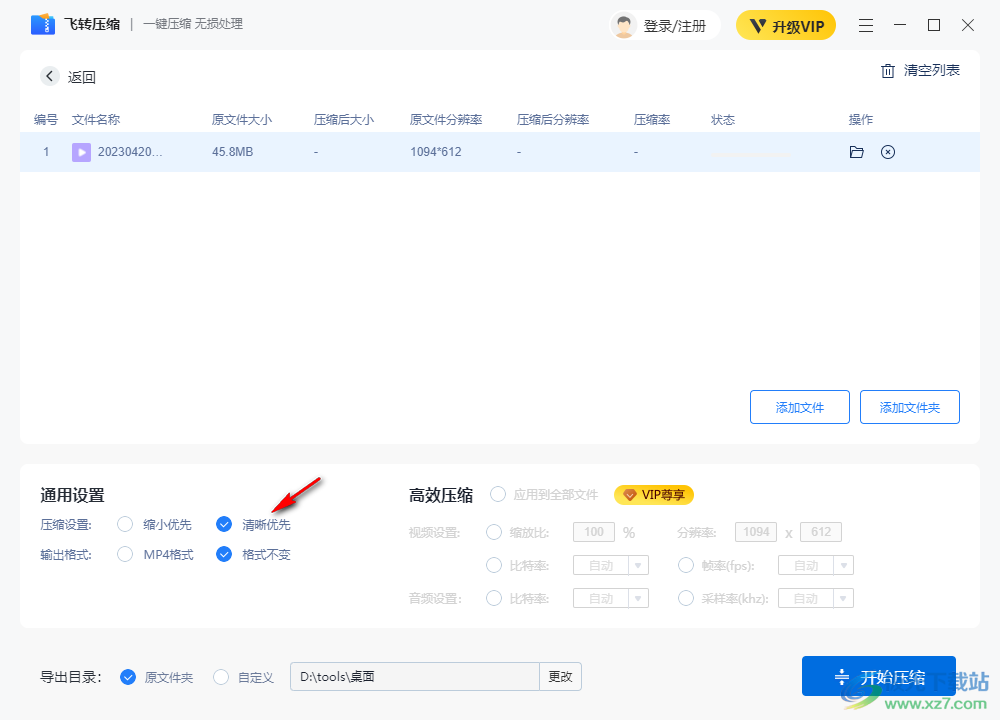1000x720 pixels.
Task: Select MP4格式 output format
Action: [125, 554]
